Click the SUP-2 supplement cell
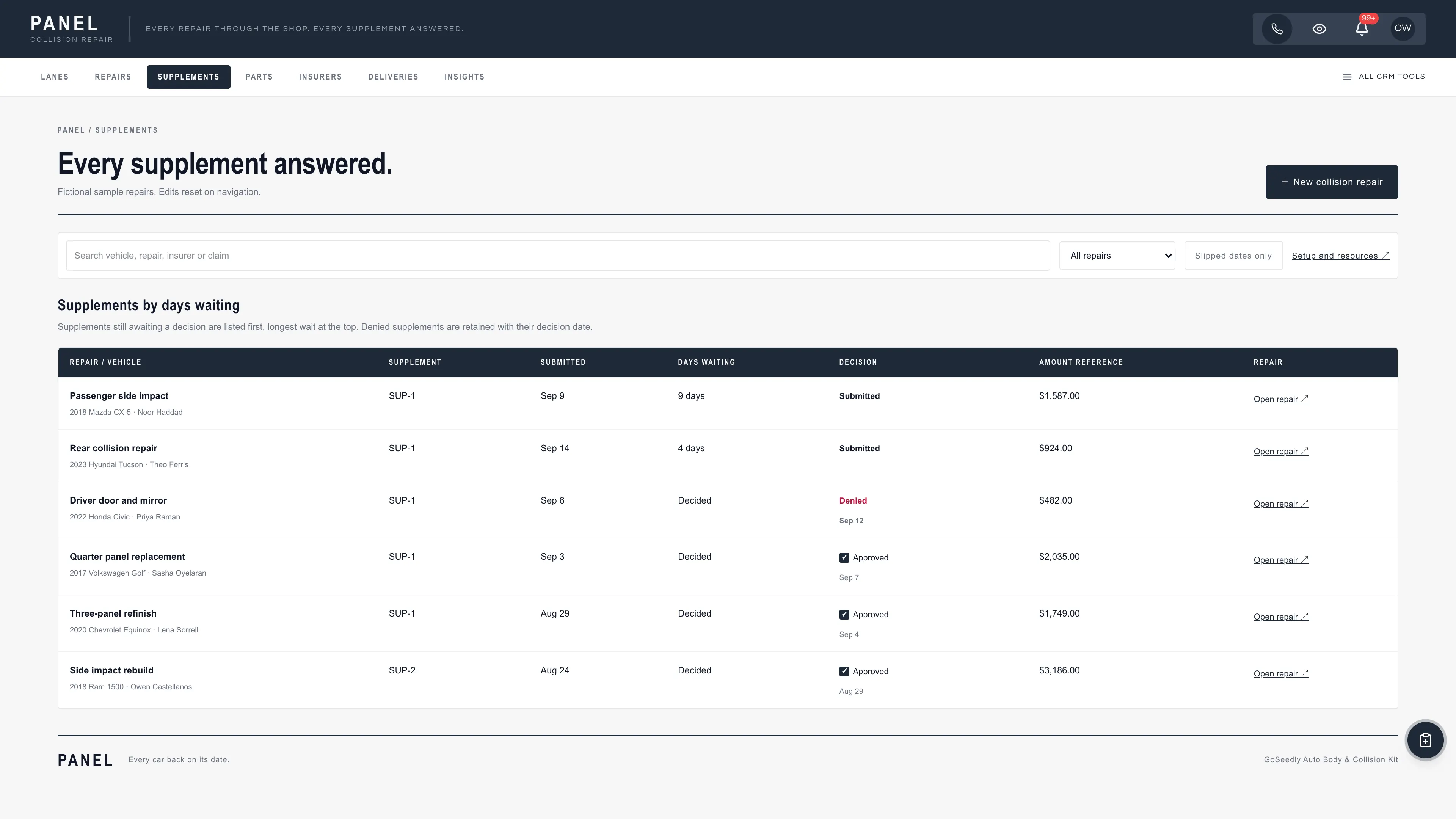The image size is (1456, 819). click(402, 670)
